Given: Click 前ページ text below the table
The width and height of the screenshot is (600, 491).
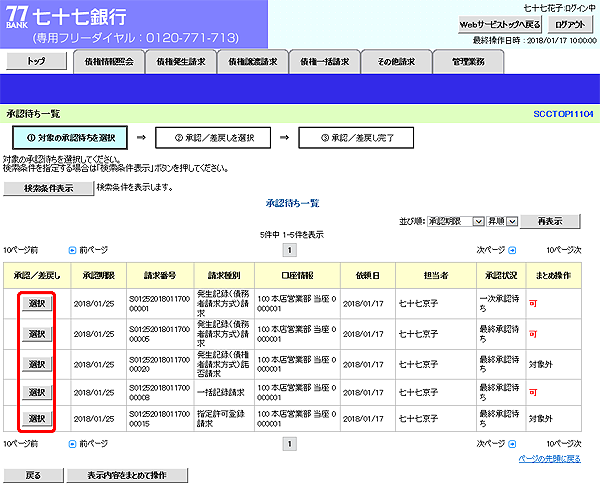Looking at the screenshot, I should 93,444.
